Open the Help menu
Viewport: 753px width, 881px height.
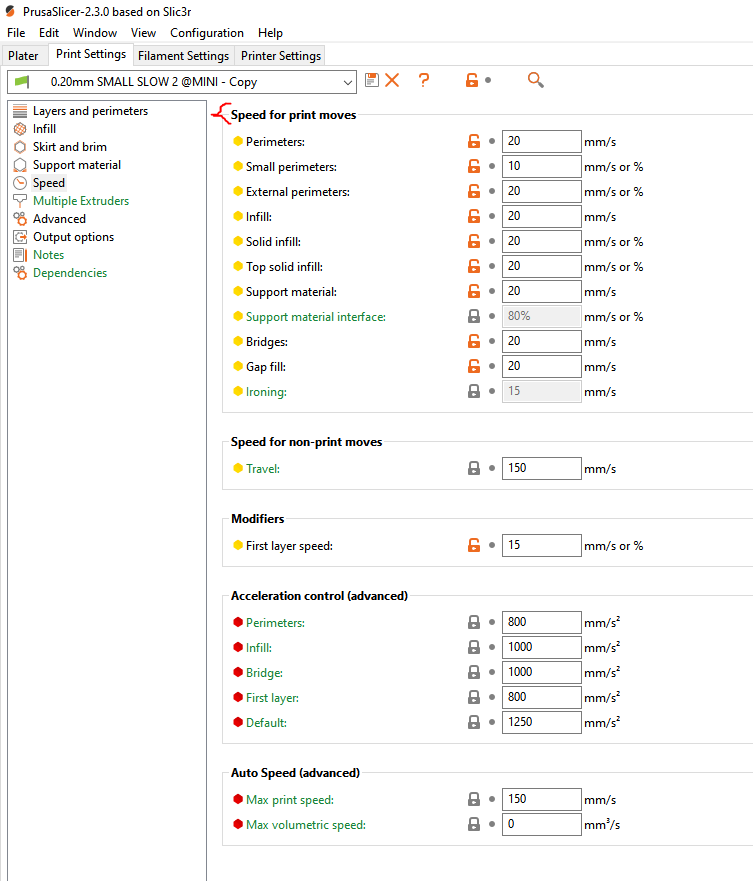click(x=270, y=33)
